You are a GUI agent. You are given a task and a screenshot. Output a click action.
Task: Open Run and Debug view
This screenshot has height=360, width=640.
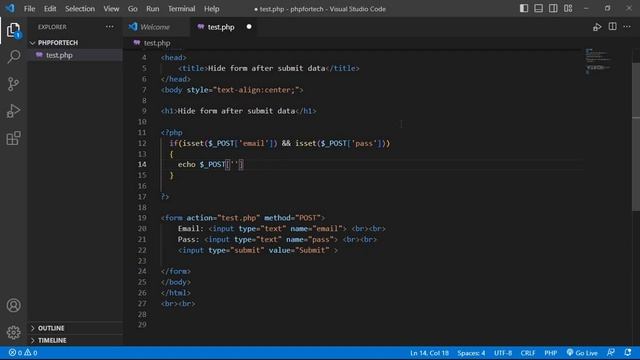click(13, 111)
